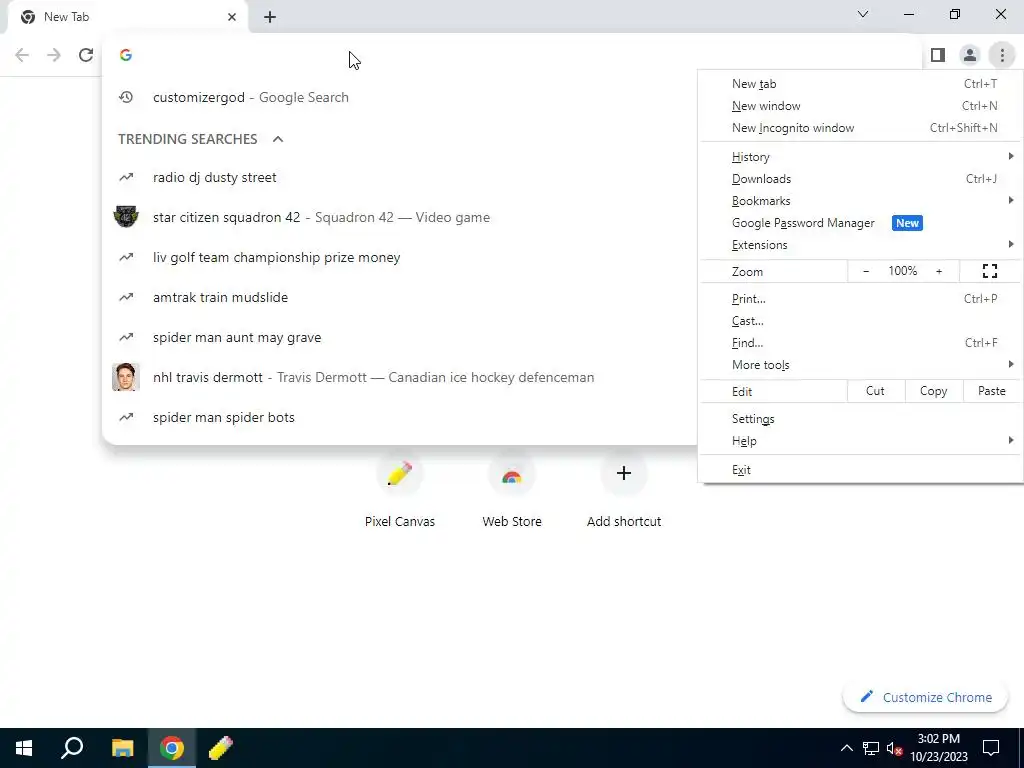Open Downloads from the menu
The image size is (1024, 768).
click(x=860, y=179)
